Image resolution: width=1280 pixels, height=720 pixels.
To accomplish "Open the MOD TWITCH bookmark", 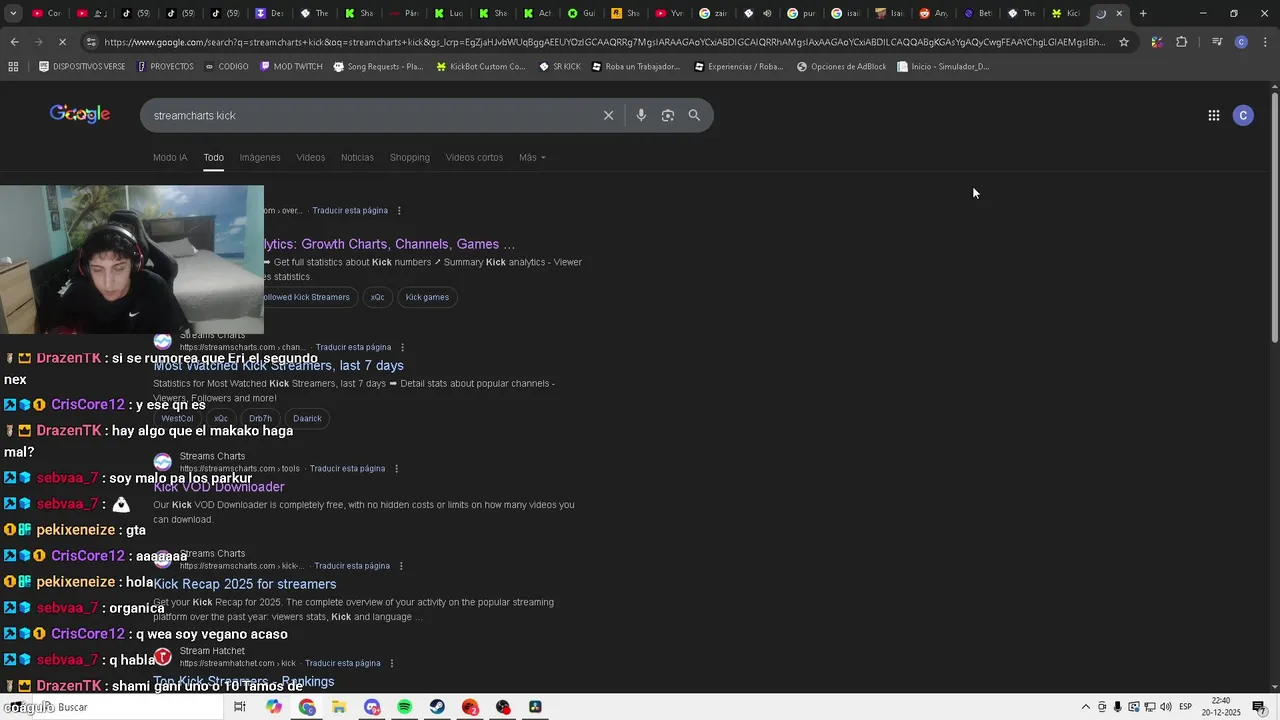I will pyautogui.click(x=291, y=66).
